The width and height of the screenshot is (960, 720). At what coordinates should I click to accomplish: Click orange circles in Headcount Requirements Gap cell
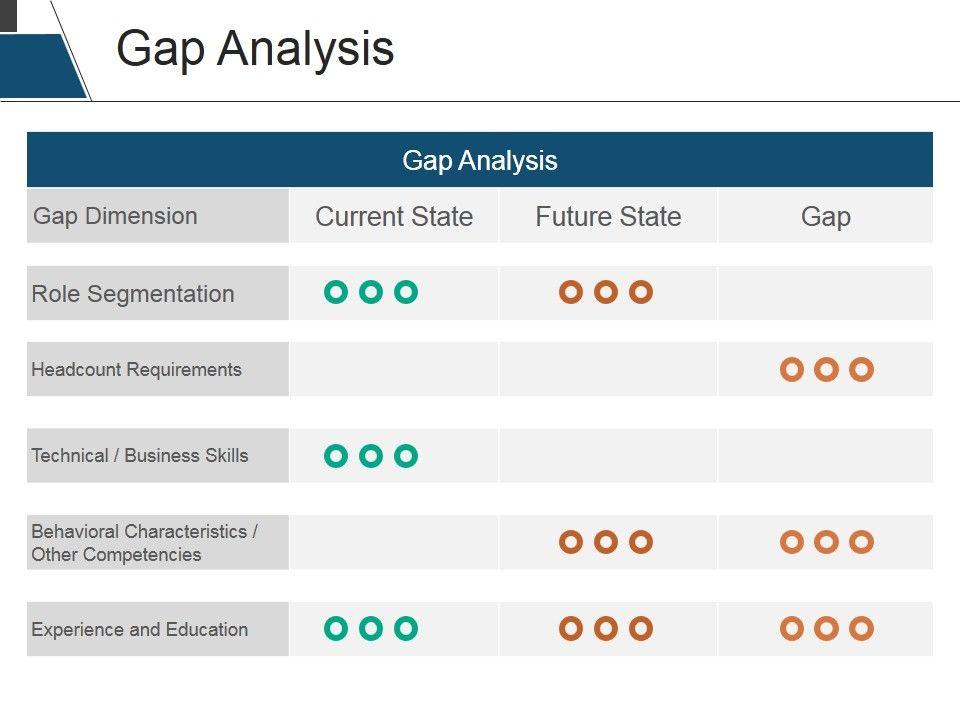pos(826,370)
